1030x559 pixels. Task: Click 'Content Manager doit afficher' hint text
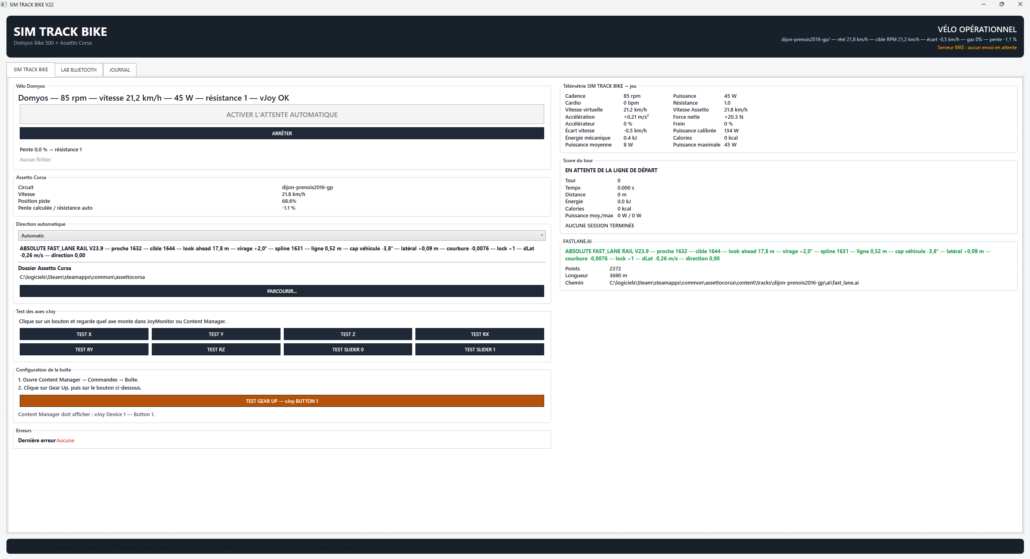point(86,414)
